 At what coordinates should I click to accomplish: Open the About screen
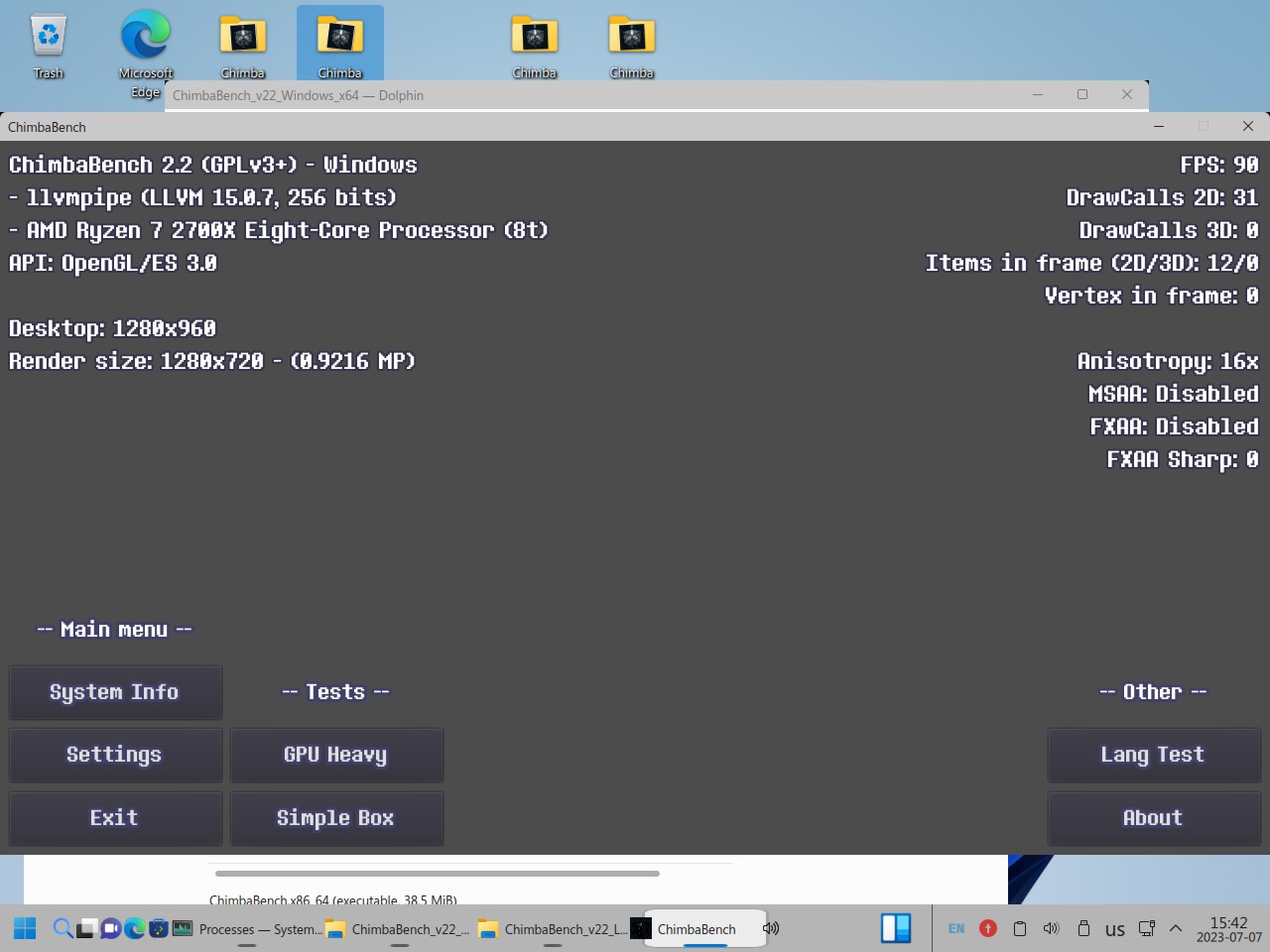(1154, 818)
